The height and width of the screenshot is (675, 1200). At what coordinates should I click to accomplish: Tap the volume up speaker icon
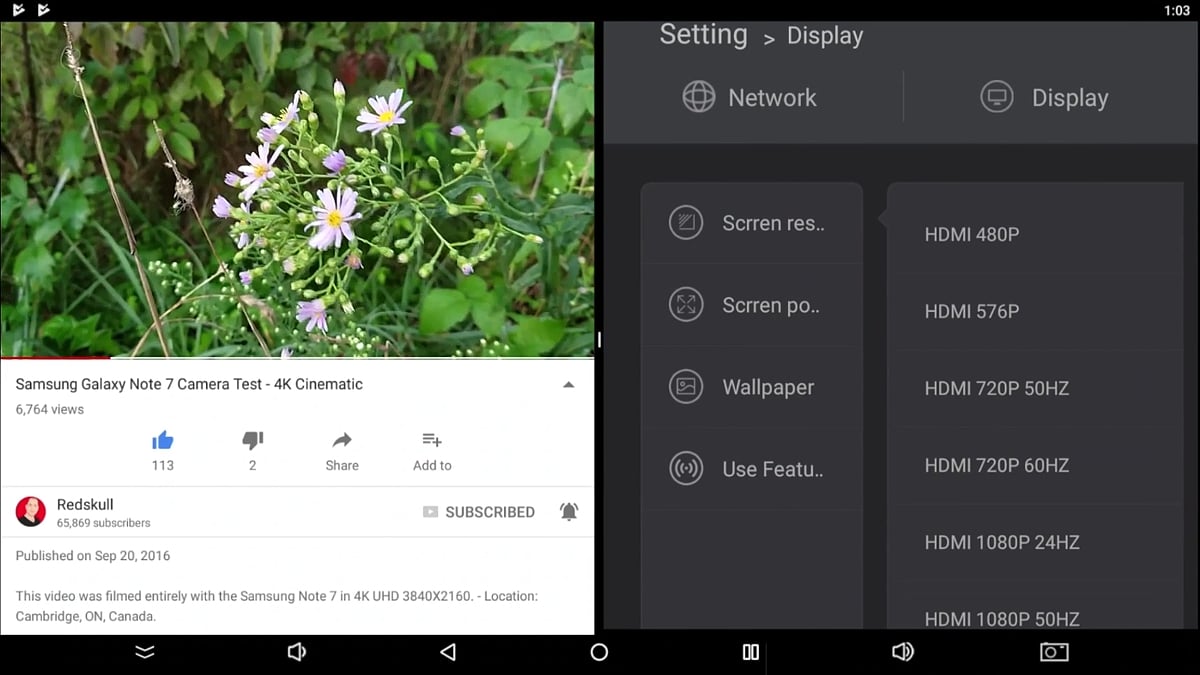click(x=902, y=652)
